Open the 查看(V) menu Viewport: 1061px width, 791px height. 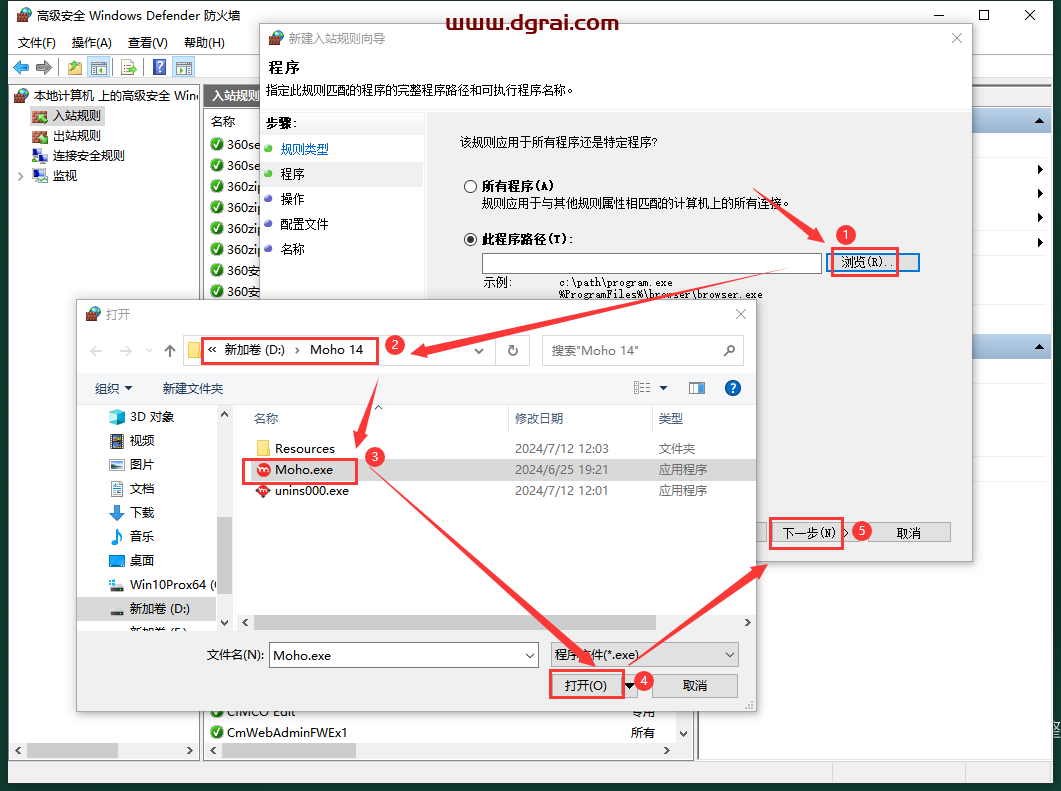(148, 43)
